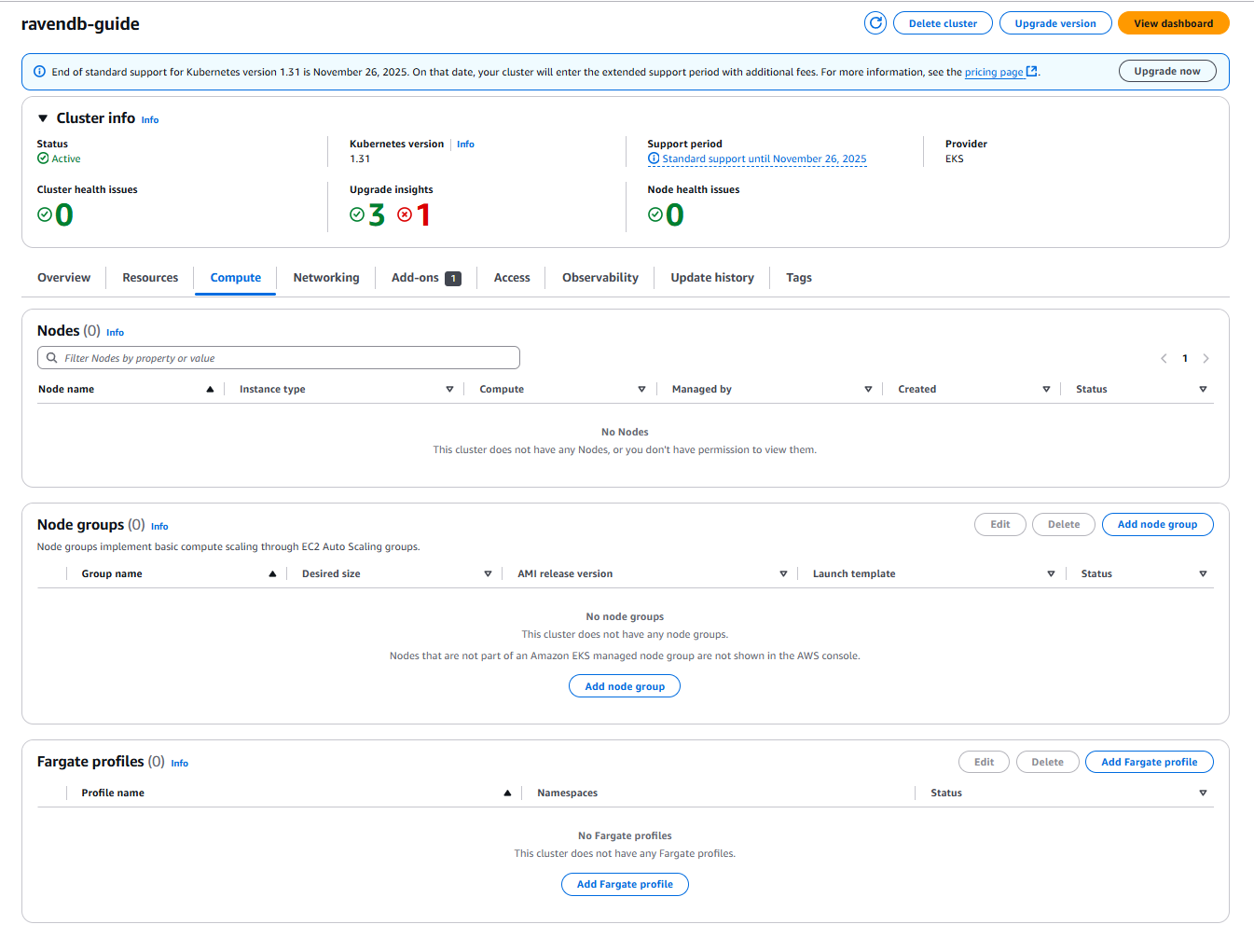Open the Add-ons tab
Image resolution: width=1254 pixels, height=952 pixels.
click(x=426, y=278)
